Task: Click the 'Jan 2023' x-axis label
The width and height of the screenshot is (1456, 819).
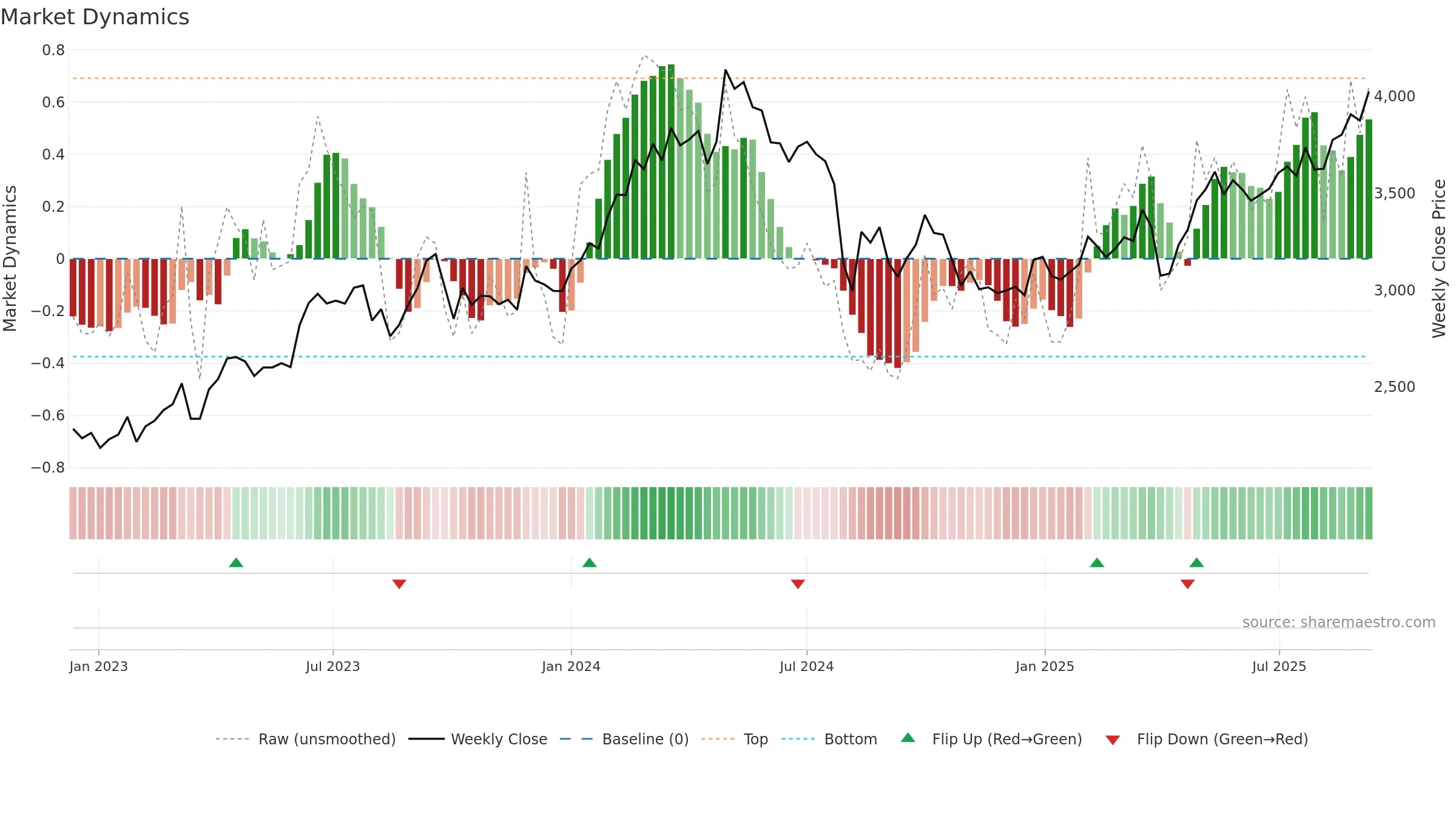Action: tap(98, 666)
